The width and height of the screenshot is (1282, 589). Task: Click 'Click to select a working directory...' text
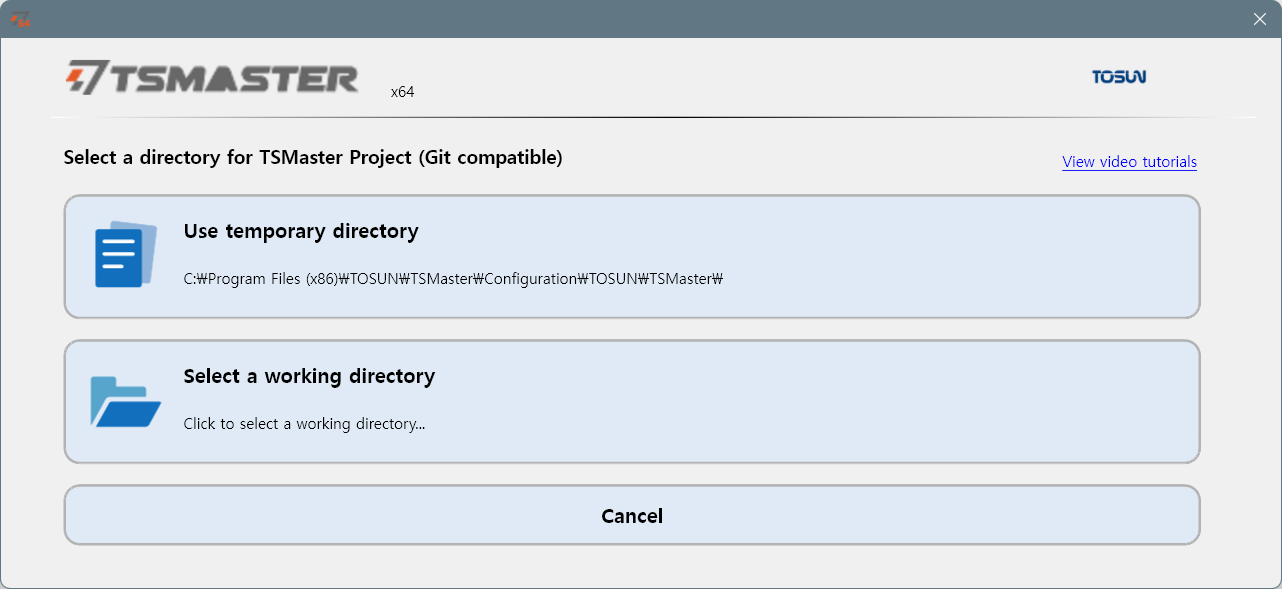tap(304, 424)
